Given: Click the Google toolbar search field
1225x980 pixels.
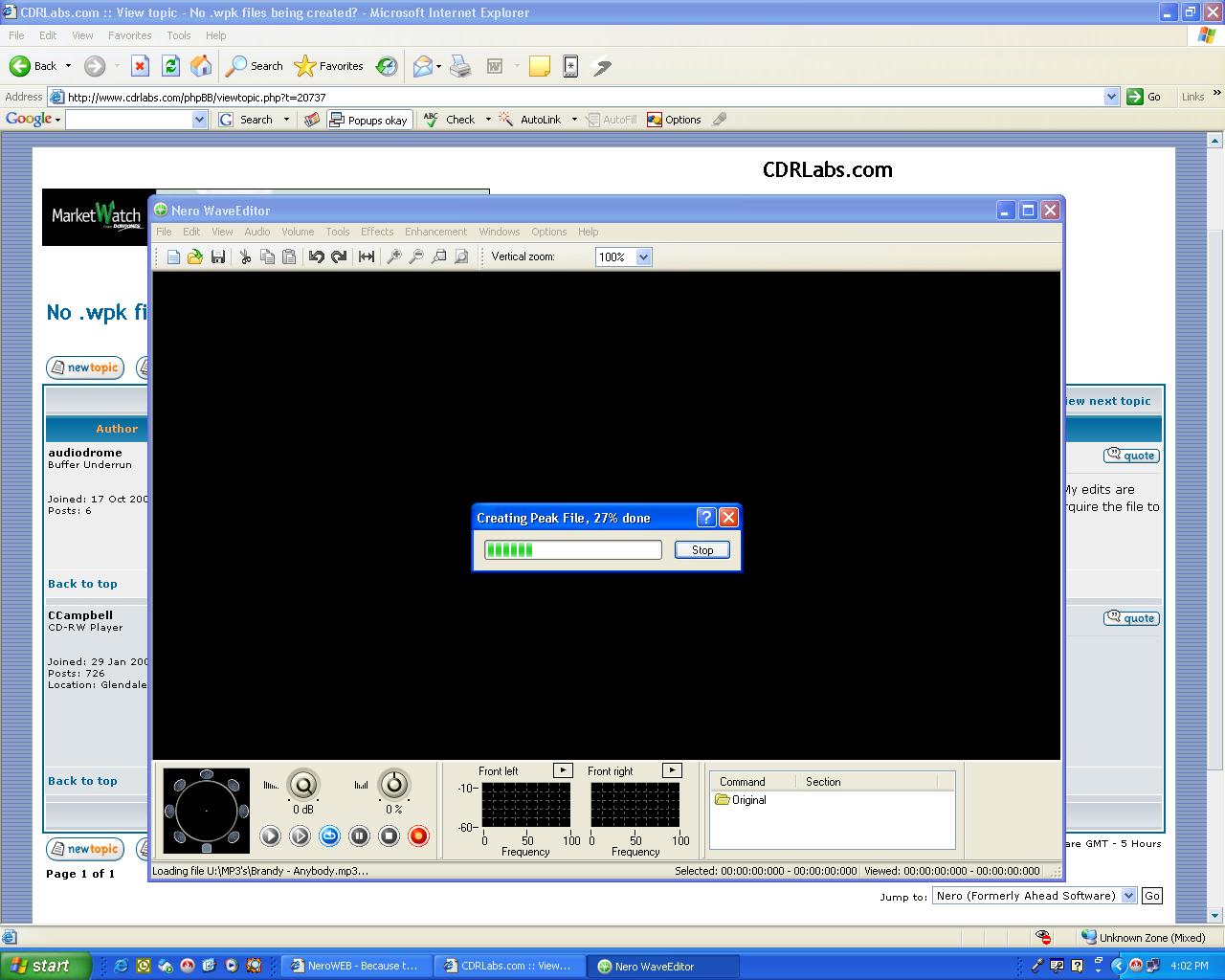Looking at the screenshot, I should click(x=128, y=120).
